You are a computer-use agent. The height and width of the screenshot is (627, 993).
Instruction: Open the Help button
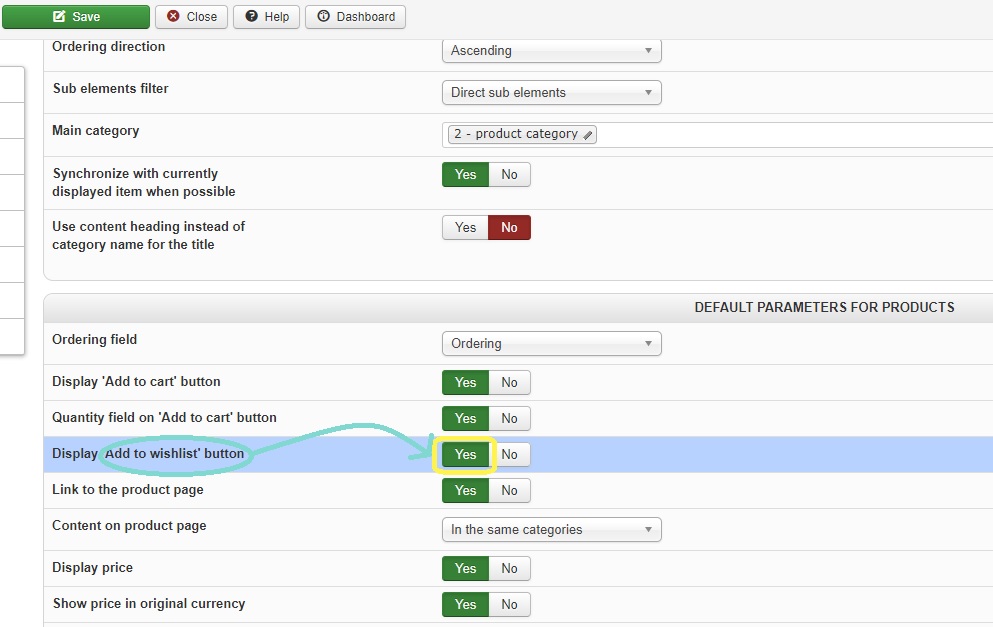coord(267,16)
